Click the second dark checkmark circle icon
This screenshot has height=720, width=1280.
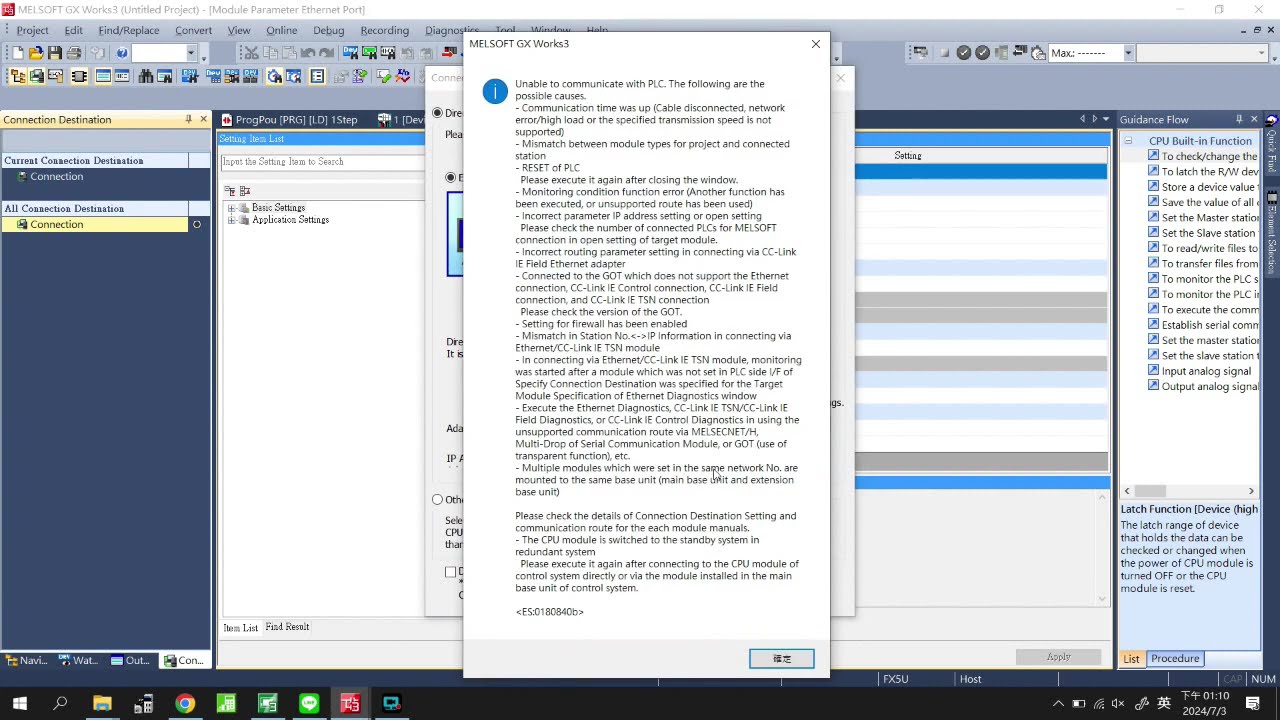(982, 53)
